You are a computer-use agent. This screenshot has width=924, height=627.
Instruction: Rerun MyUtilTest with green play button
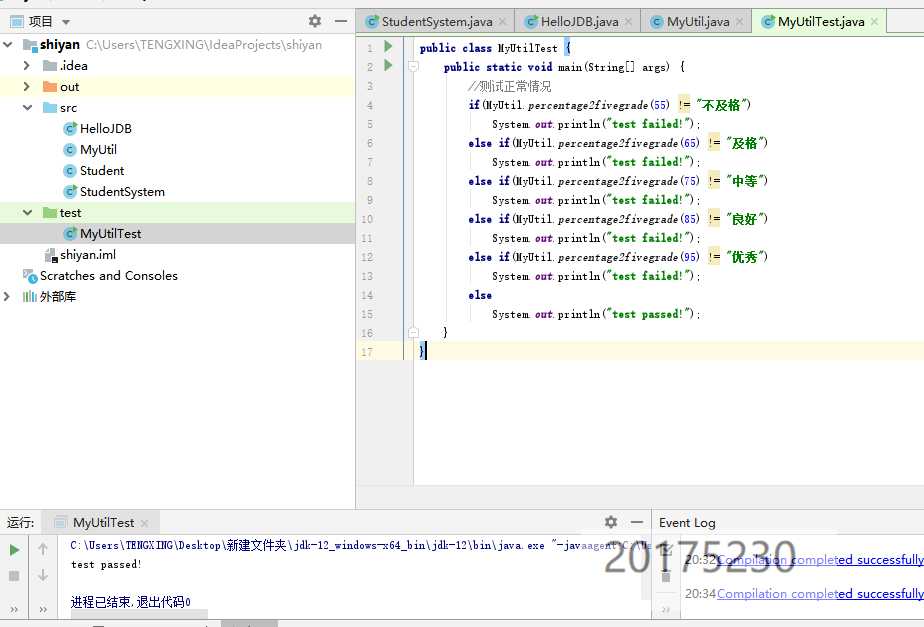[x=15, y=550]
